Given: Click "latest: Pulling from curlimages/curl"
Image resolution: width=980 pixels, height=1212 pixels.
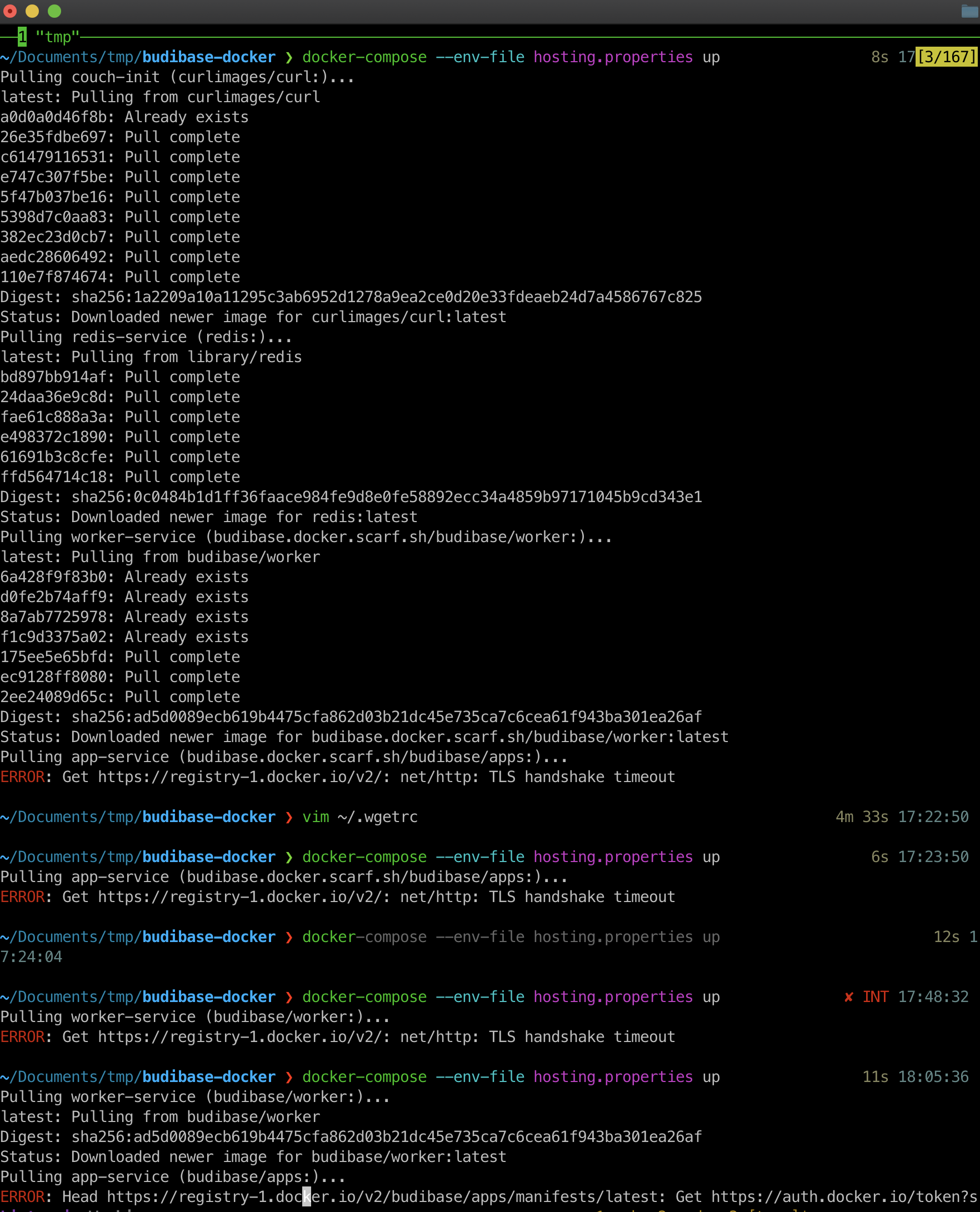Looking at the screenshot, I should (x=161, y=97).
